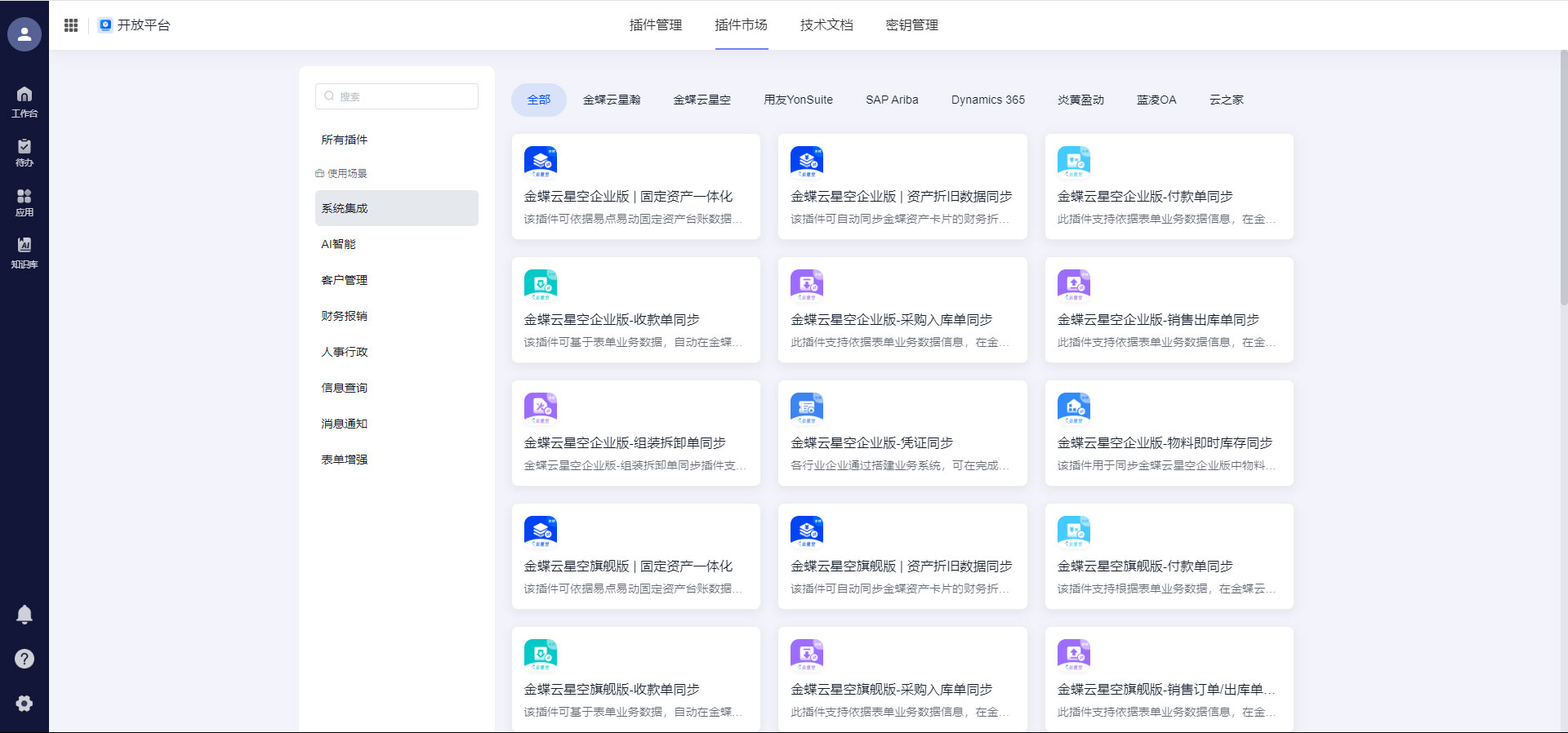The height and width of the screenshot is (733, 1568).
Task: Select the 用友YonSuite filter
Action: tap(798, 100)
